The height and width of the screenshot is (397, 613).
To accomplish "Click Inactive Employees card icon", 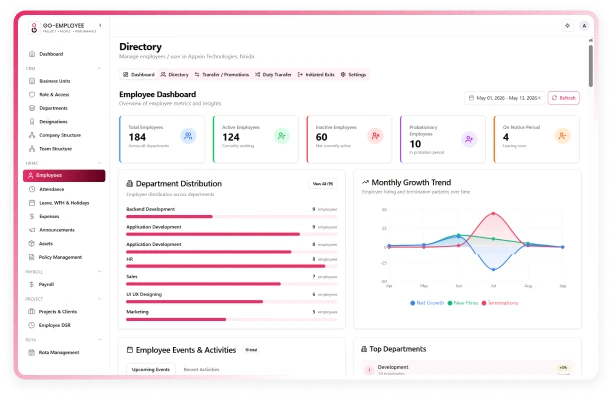I will pyautogui.click(x=375, y=136).
